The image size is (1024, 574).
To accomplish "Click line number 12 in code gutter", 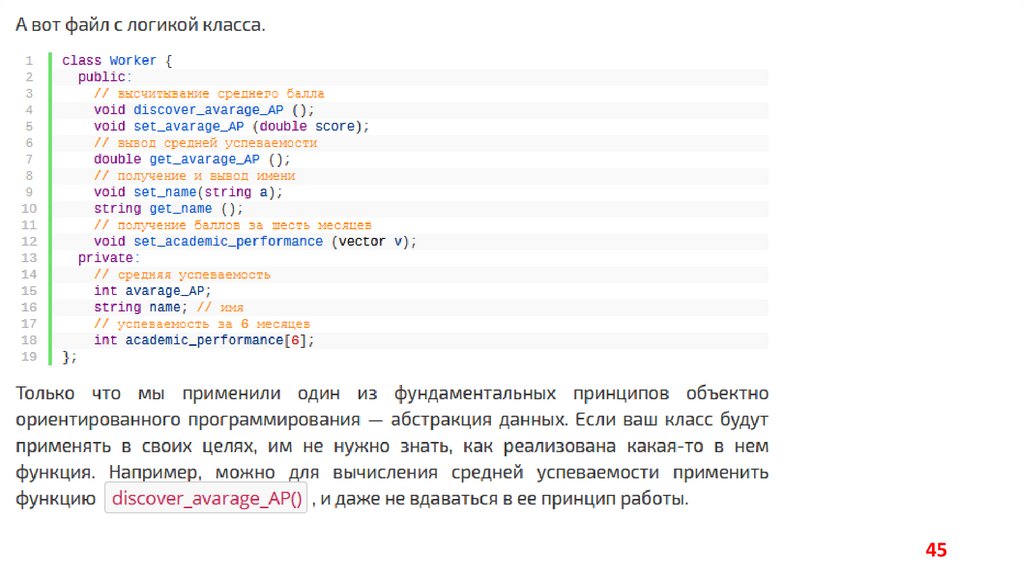I will (29, 242).
